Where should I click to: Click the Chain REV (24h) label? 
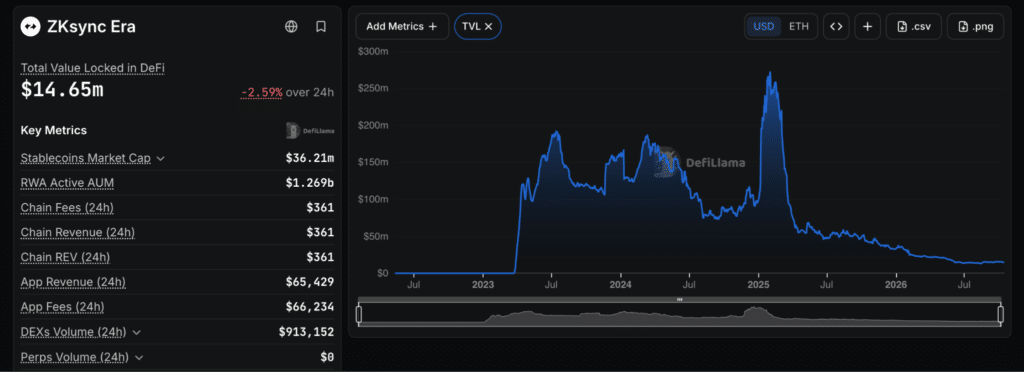click(65, 257)
